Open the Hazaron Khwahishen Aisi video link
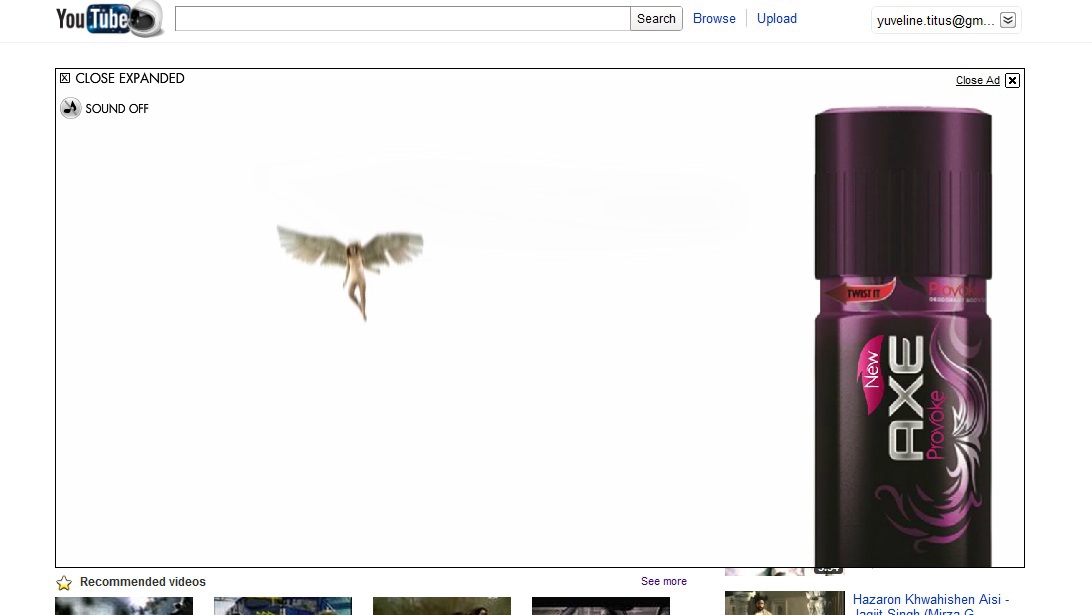Image resolution: width=1092 pixels, height=615 pixels. tap(931, 603)
